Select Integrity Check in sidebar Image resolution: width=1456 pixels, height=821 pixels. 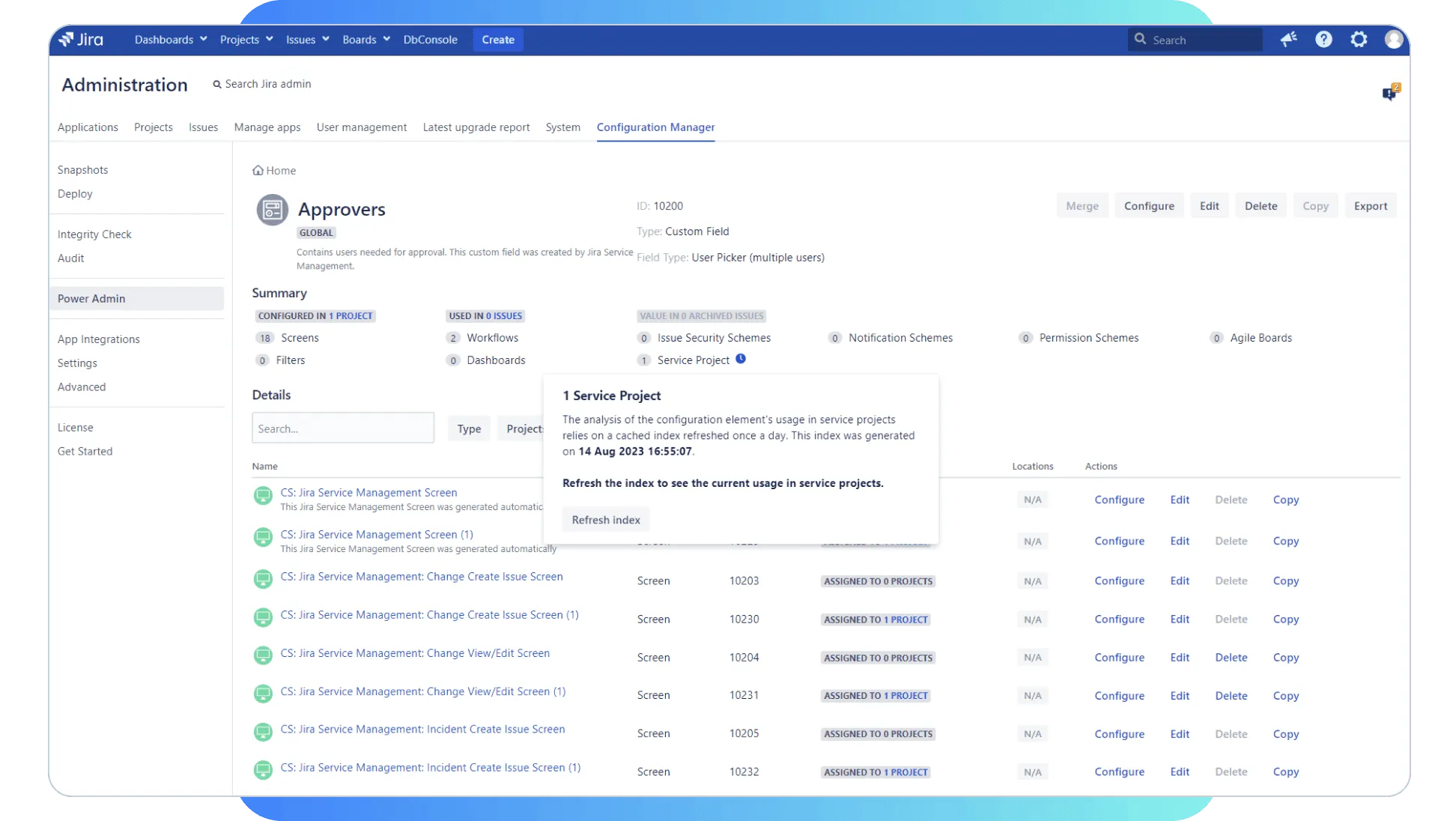tap(94, 234)
